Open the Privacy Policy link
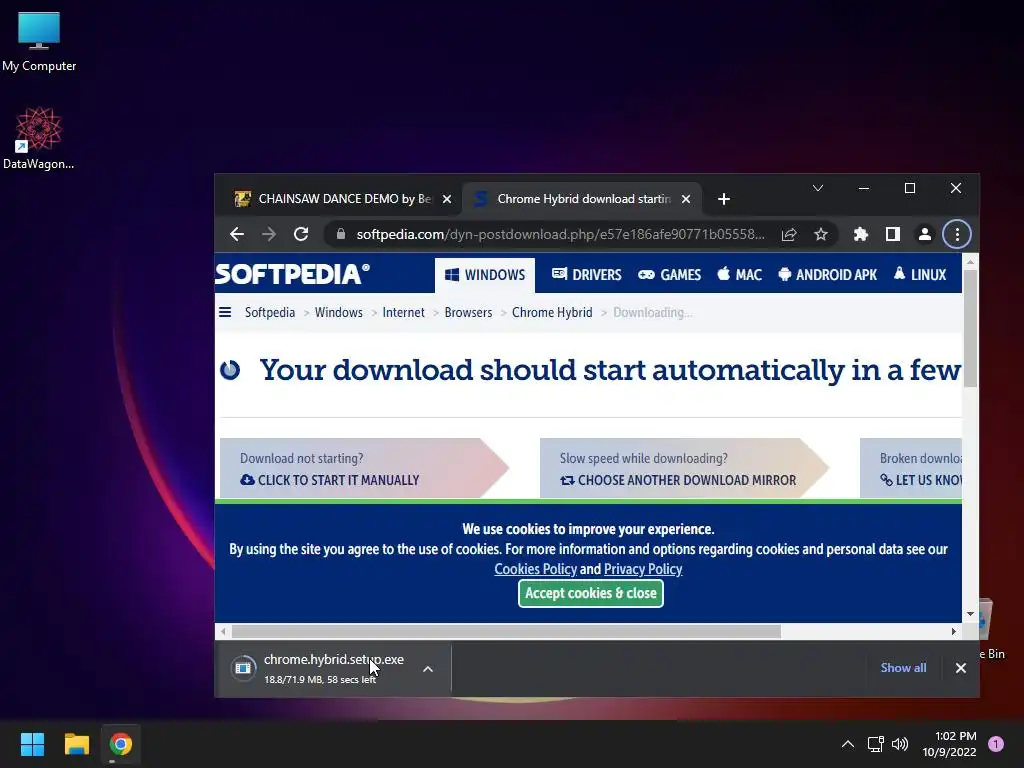 pos(643,569)
